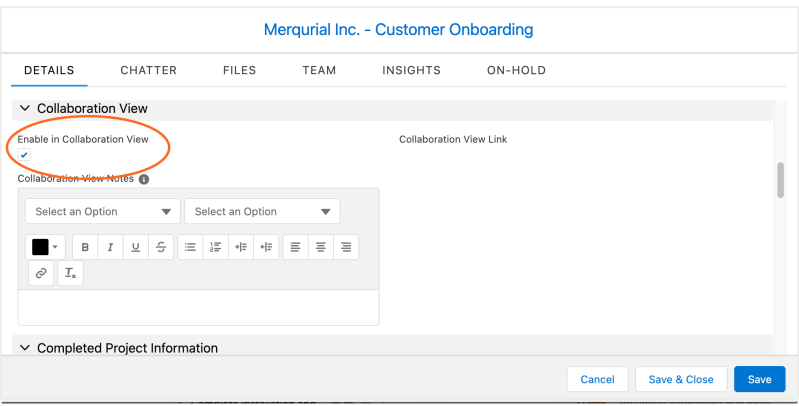Align text left
Viewport: 799px width, 406px height.
(x=296, y=247)
